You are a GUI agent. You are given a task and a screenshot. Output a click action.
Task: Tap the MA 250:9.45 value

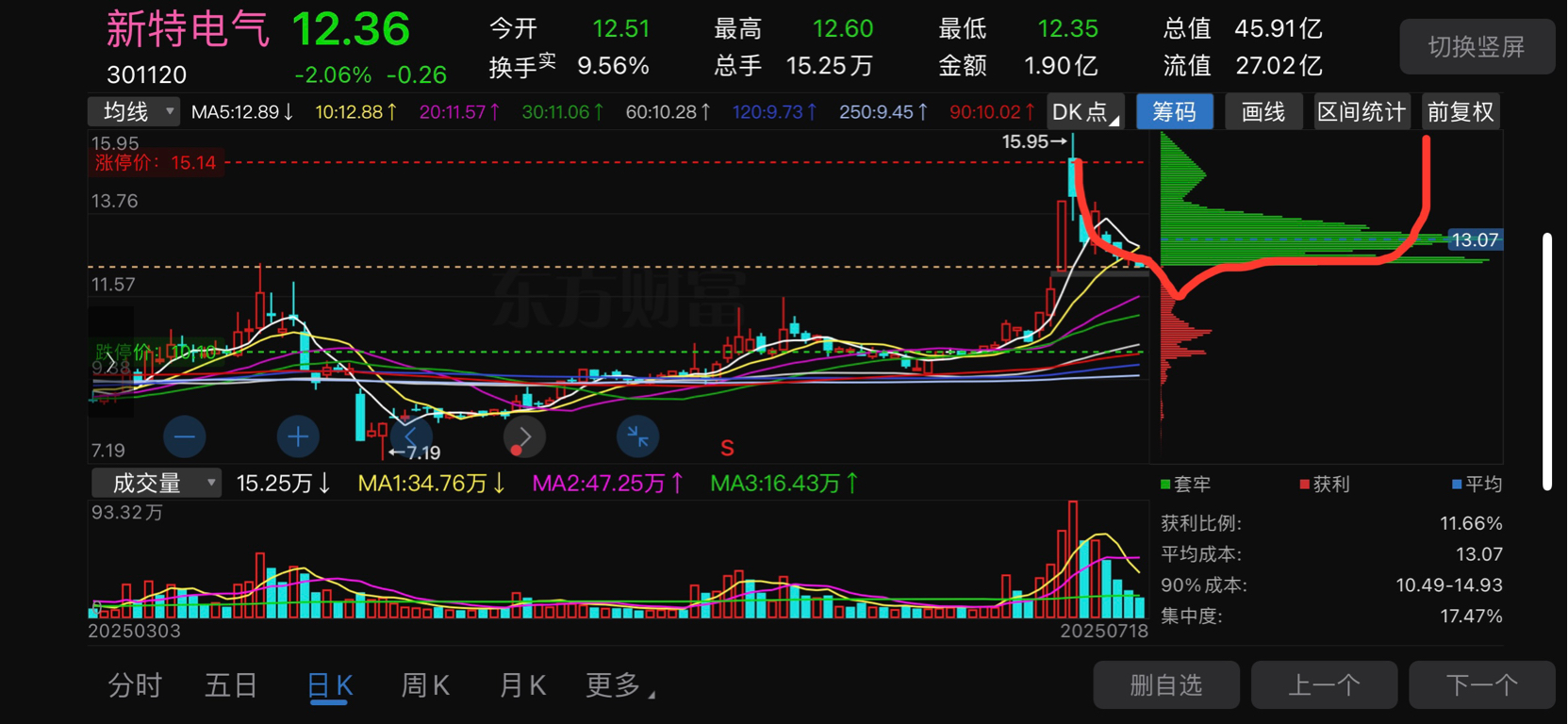tap(883, 112)
